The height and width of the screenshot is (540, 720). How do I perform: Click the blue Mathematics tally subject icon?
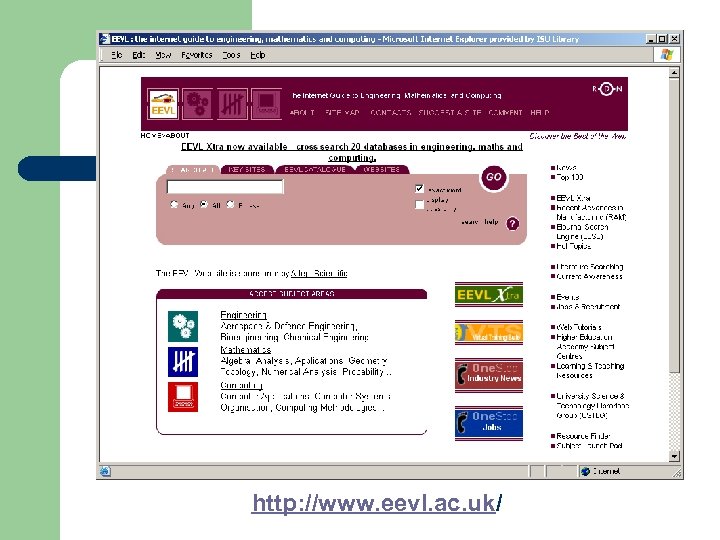tap(183, 362)
